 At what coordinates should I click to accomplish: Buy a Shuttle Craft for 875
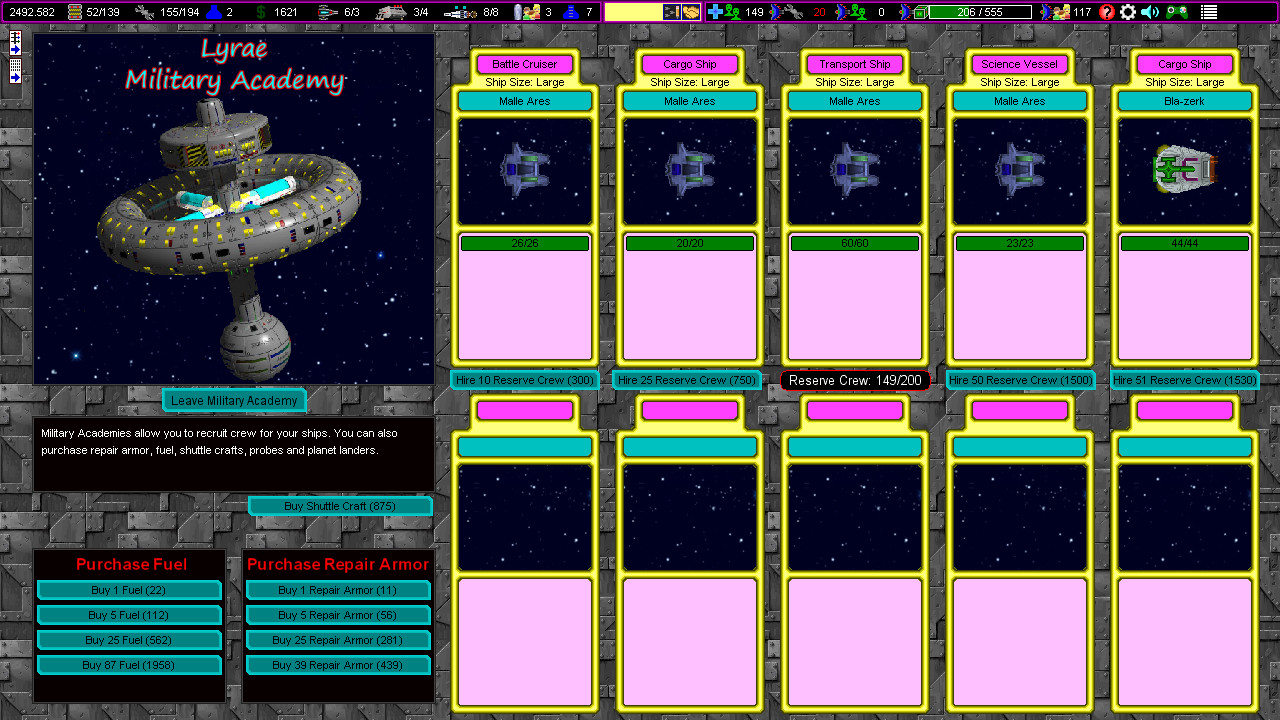coord(340,506)
